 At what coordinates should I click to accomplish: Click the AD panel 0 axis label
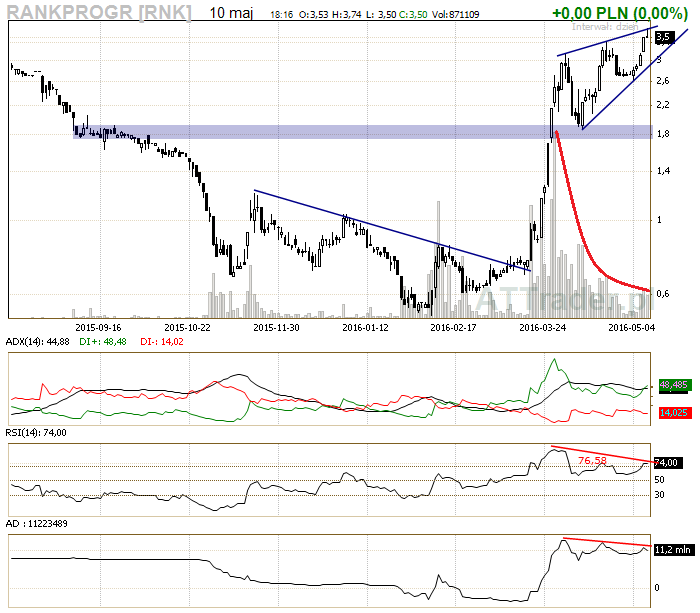tap(657, 588)
